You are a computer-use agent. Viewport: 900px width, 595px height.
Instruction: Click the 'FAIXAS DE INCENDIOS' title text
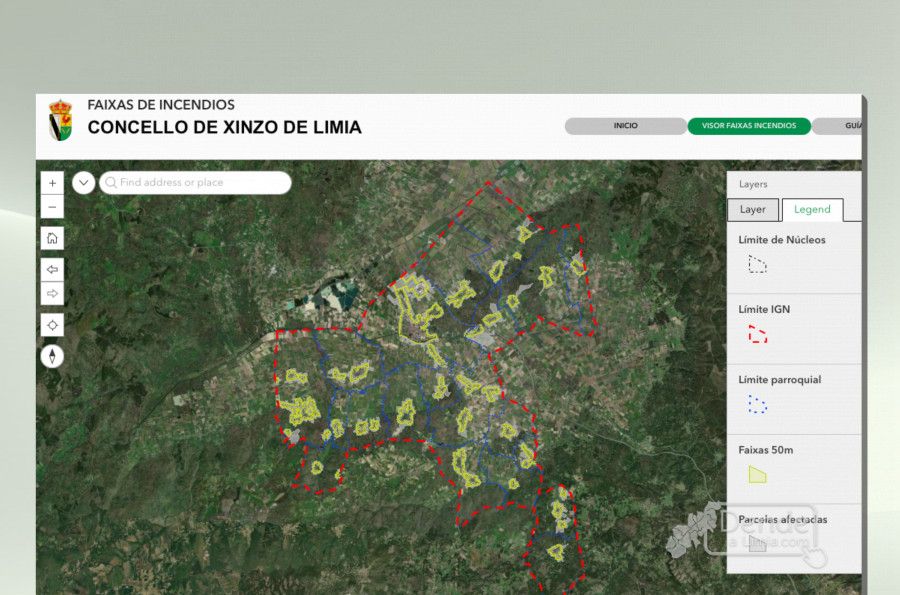161,104
